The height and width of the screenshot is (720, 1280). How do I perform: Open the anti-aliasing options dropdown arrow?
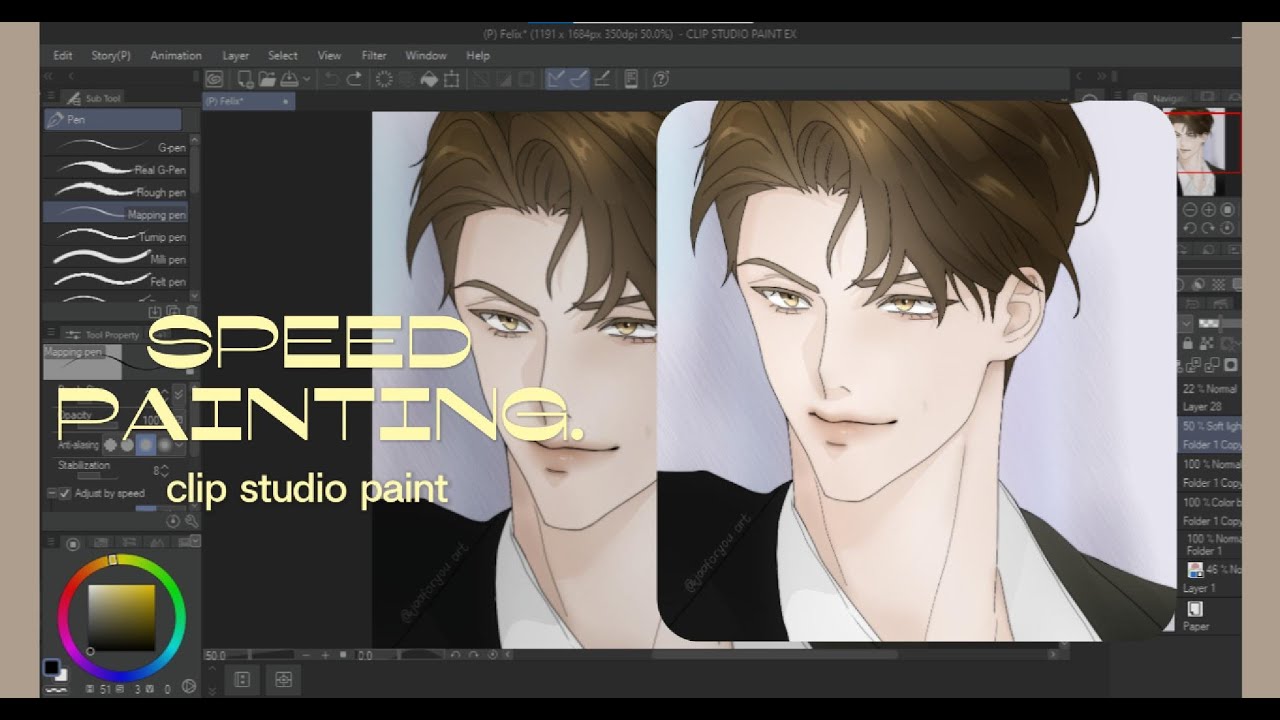pos(180,445)
